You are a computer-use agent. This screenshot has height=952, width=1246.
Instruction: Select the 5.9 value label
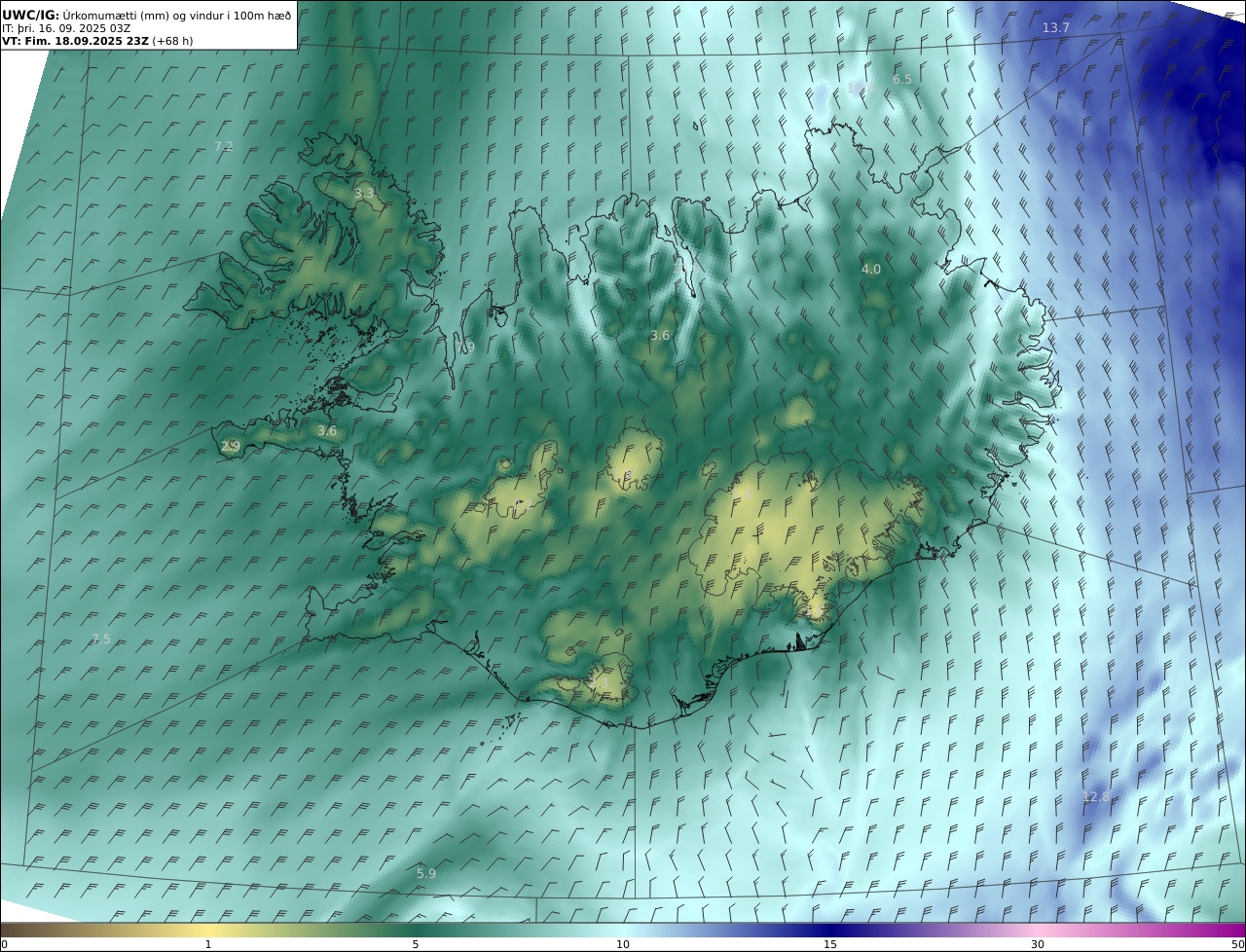[x=426, y=873]
